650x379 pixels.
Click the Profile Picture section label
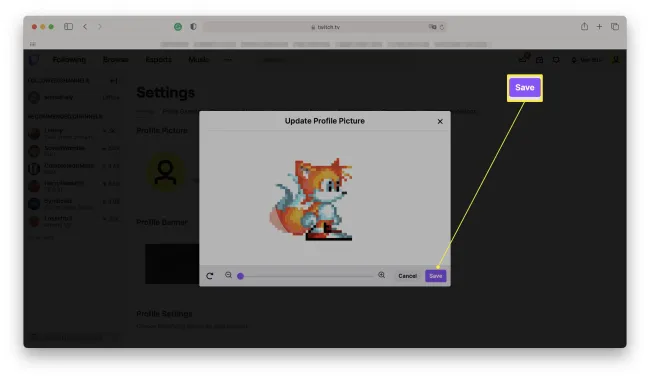pyautogui.click(x=162, y=131)
